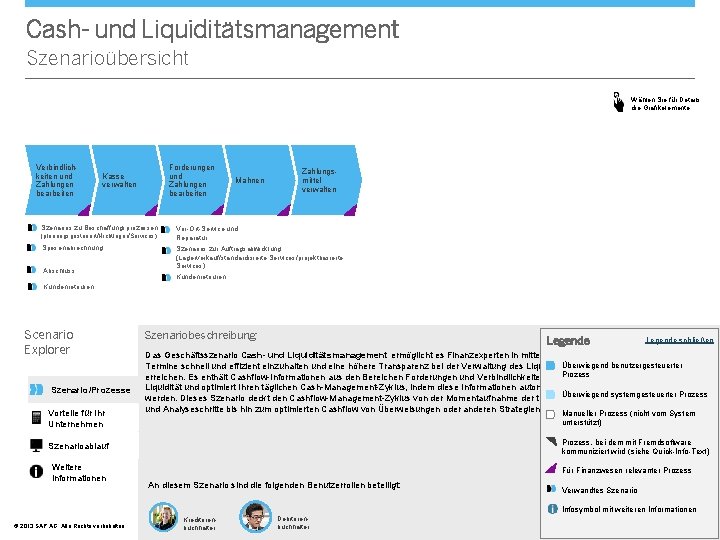Image resolution: width=720 pixels, height=540 pixels.
Task: Click the double-chevron icon beside Szenario/Prozesse
Action: click(x=36, y=390)
